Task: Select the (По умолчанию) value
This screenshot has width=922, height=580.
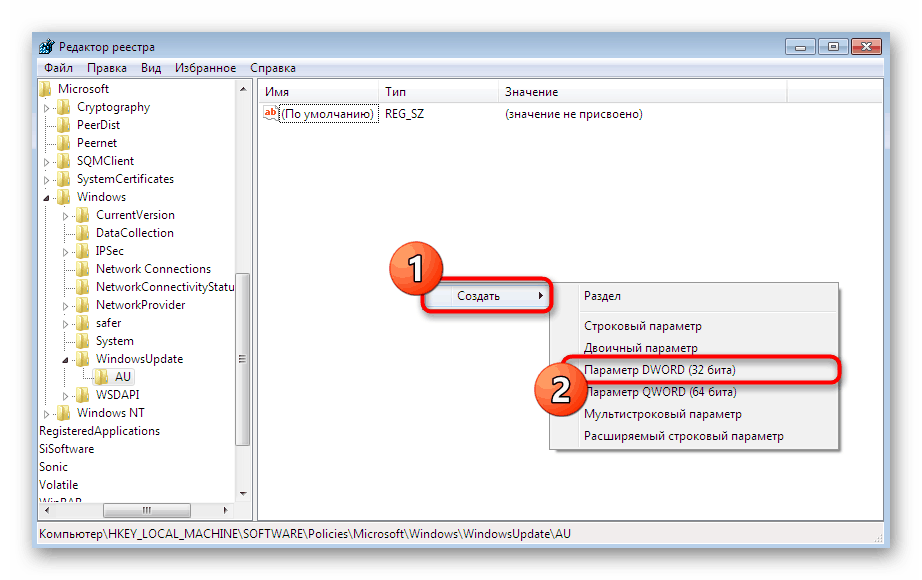Action: 328,114
